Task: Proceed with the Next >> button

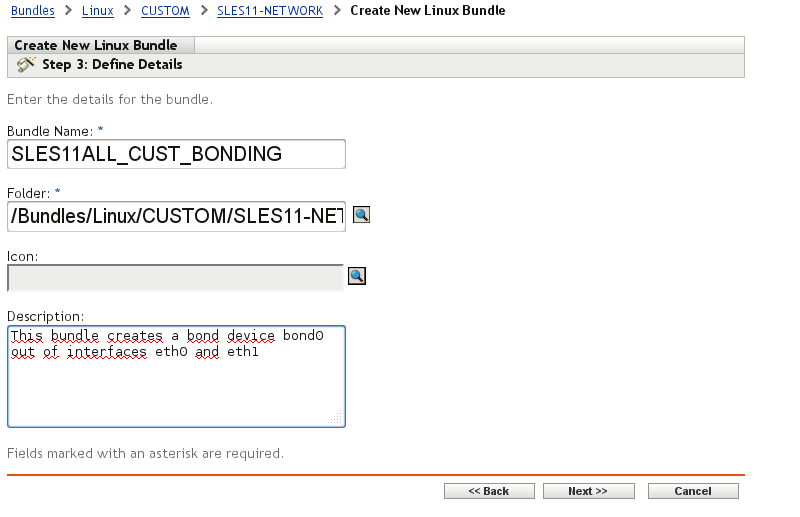Action: (589, 491)
